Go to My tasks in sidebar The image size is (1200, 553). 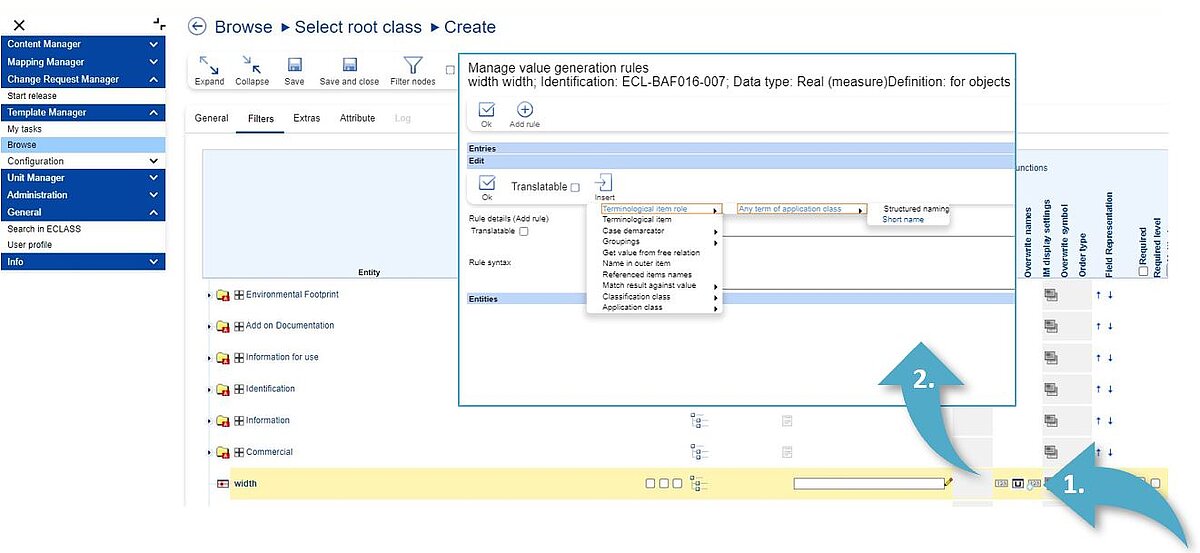(x=25, y=129)
